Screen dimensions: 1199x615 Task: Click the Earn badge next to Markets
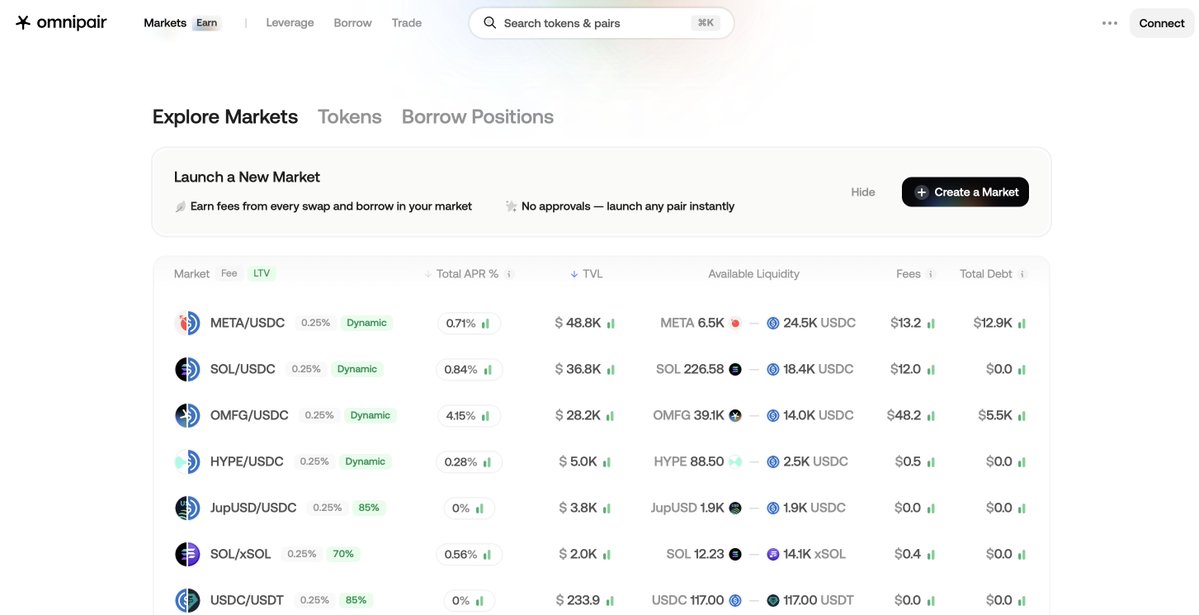(206, 23)
